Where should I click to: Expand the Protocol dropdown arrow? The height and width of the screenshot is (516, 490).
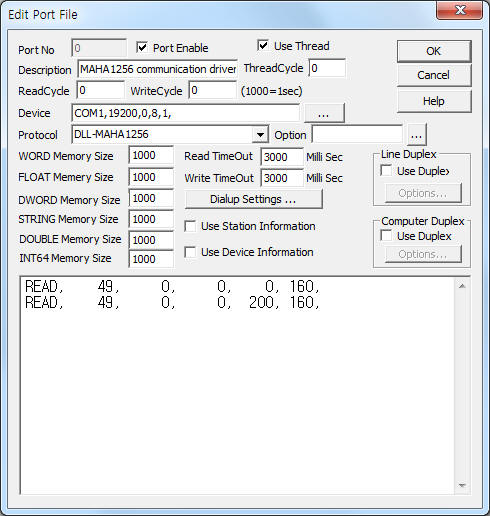(x=260, y=135)
